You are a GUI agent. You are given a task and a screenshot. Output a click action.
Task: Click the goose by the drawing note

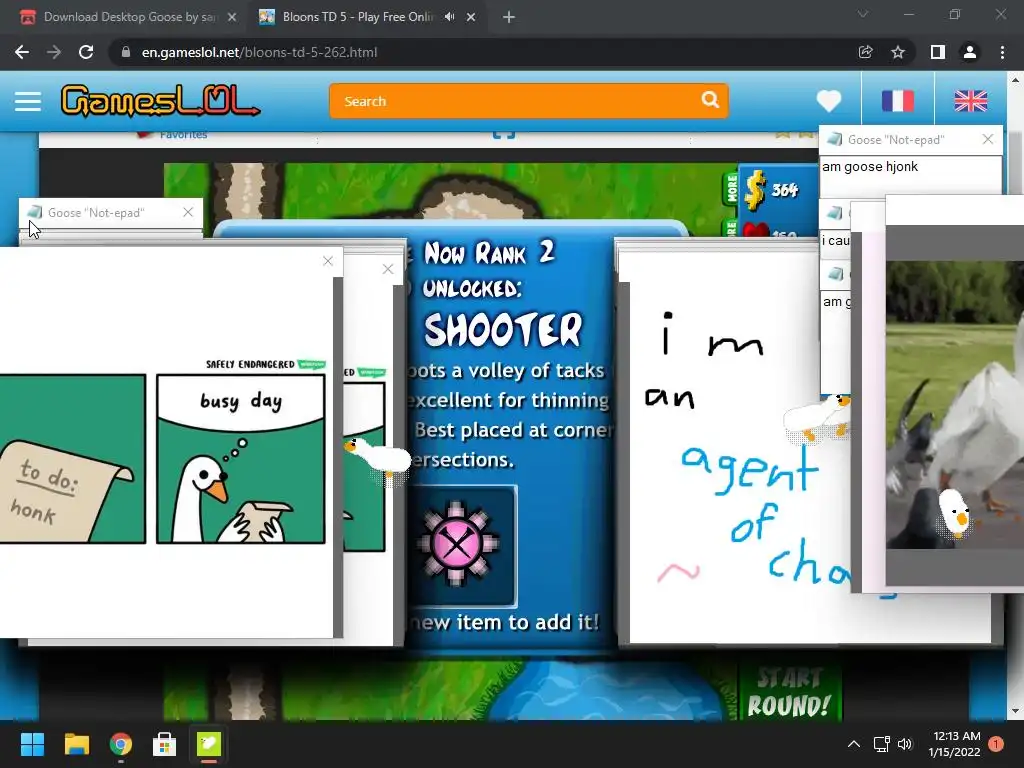[816, 419]
